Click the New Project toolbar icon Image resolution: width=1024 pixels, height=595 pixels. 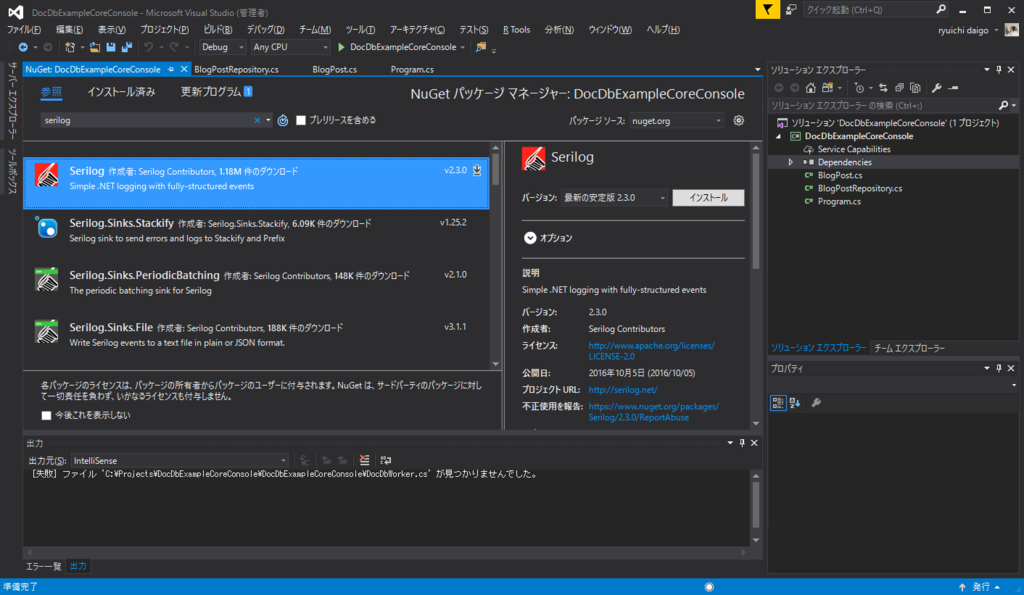pyautogui.click(x=70, y=47)
